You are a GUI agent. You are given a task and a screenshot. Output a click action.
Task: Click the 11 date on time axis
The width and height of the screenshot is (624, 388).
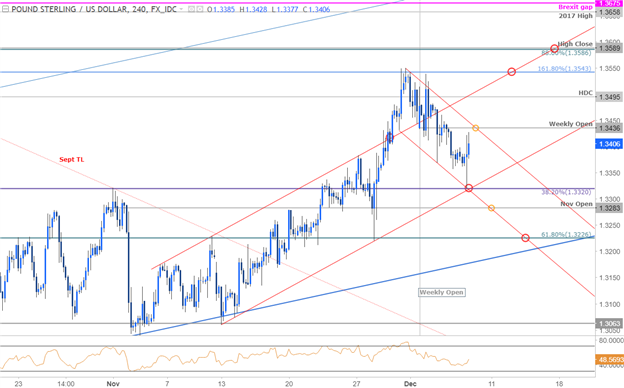coord(491,383)
